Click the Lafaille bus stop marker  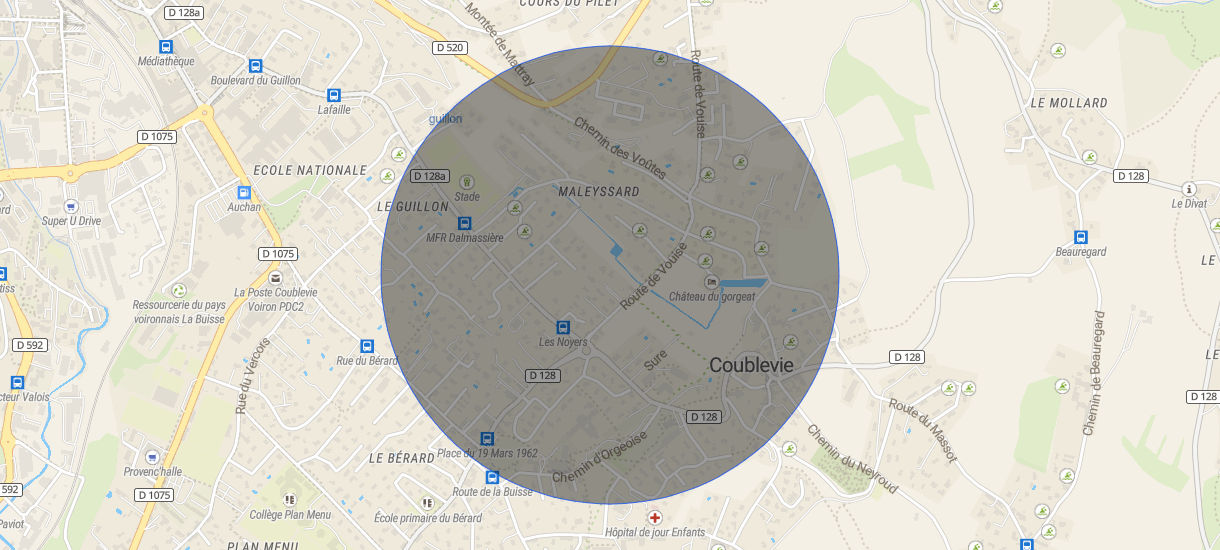(334, 95)
